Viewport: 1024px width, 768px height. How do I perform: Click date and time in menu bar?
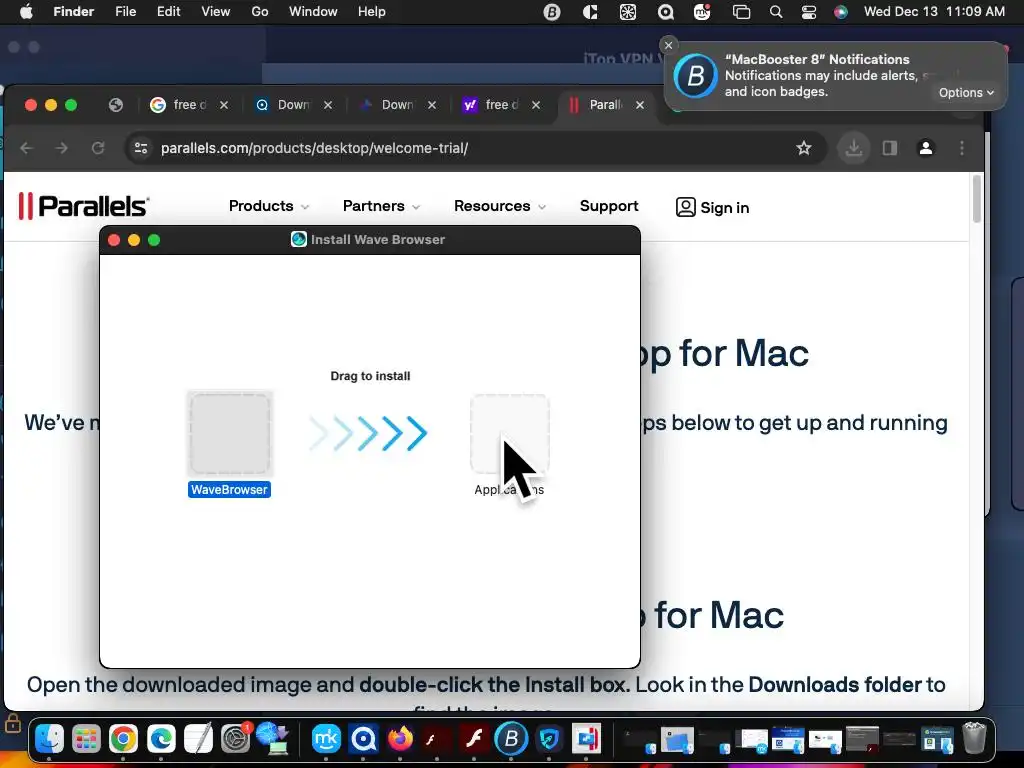click(934, 12)
